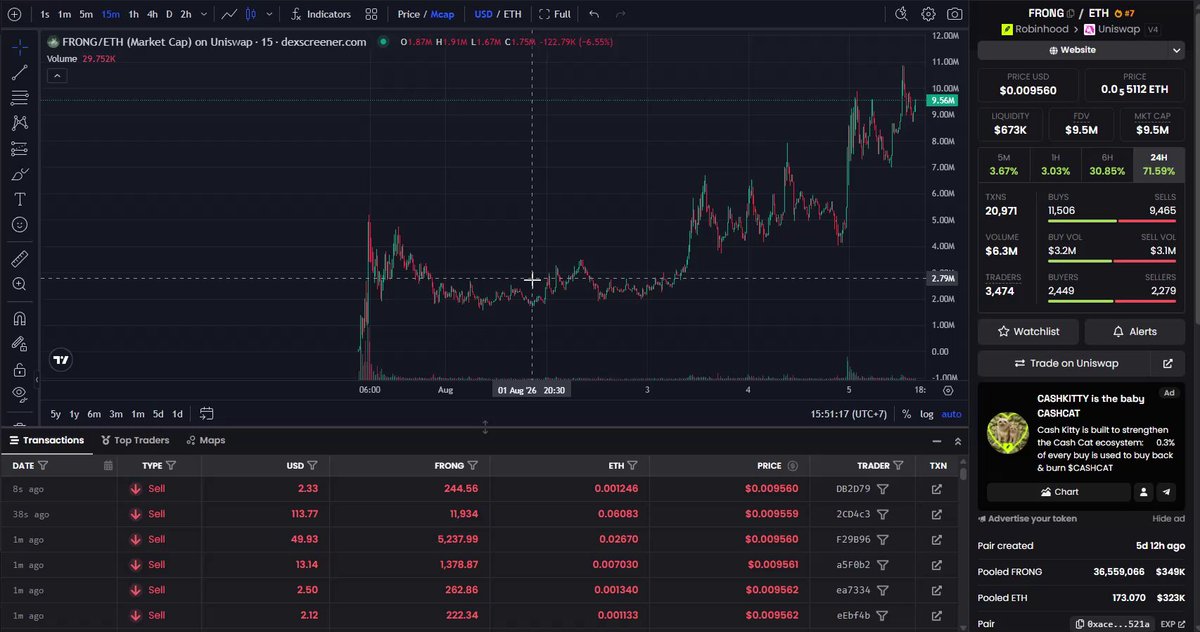Open the Indicators dialog
Image resolution: width=1200 pixels, height=632 pixels.
click(x=321, y=14)
